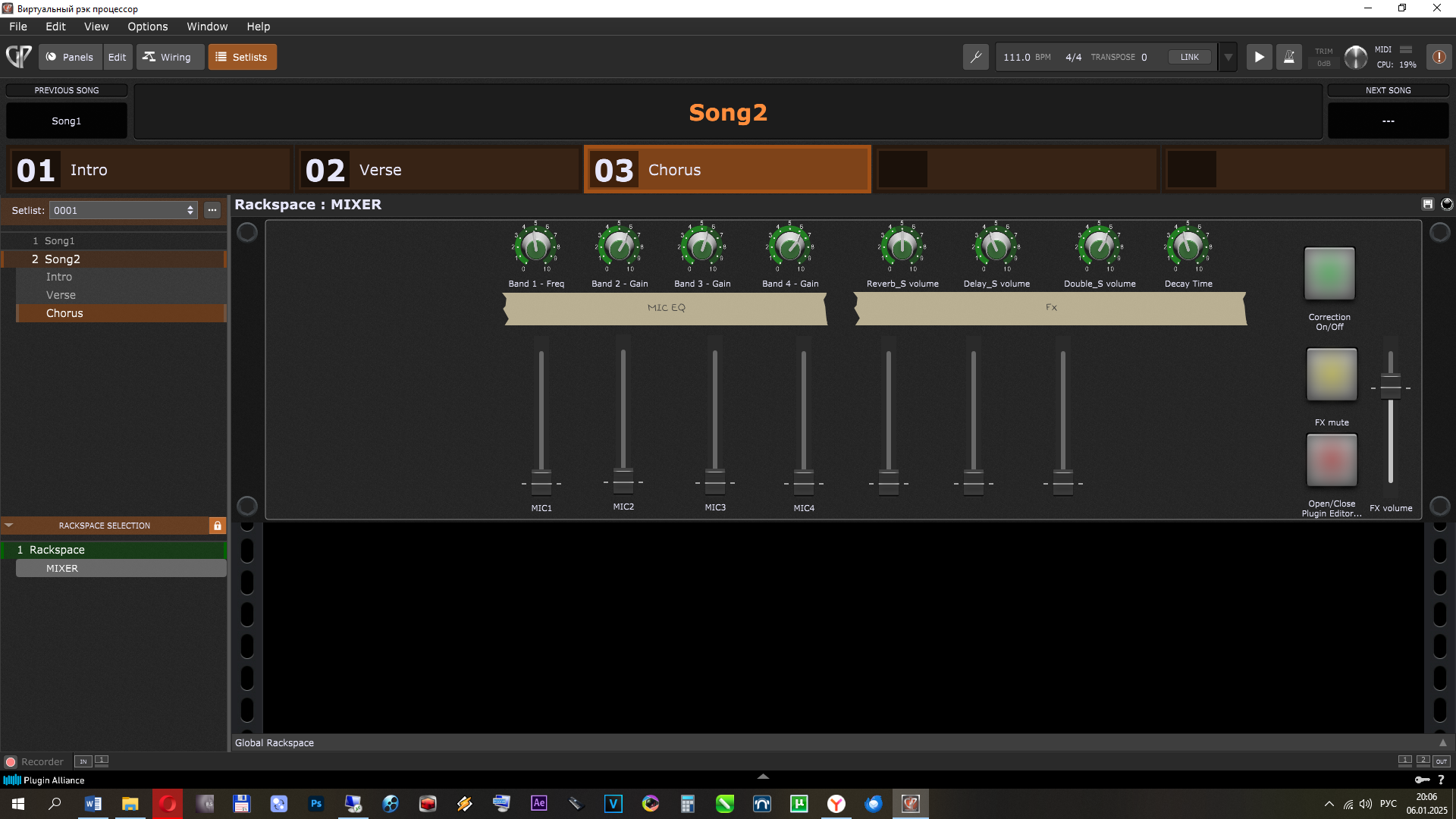Click the record icon next to Recorder
Screen dimensions: 1456x819
pos(11,762)
